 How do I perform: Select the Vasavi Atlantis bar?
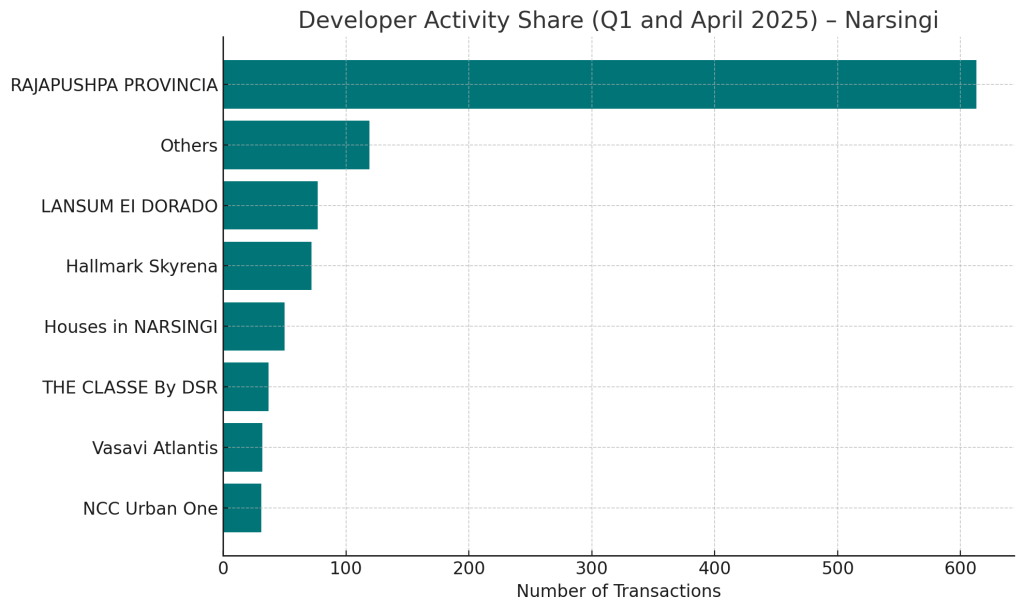tap(243, 447)
